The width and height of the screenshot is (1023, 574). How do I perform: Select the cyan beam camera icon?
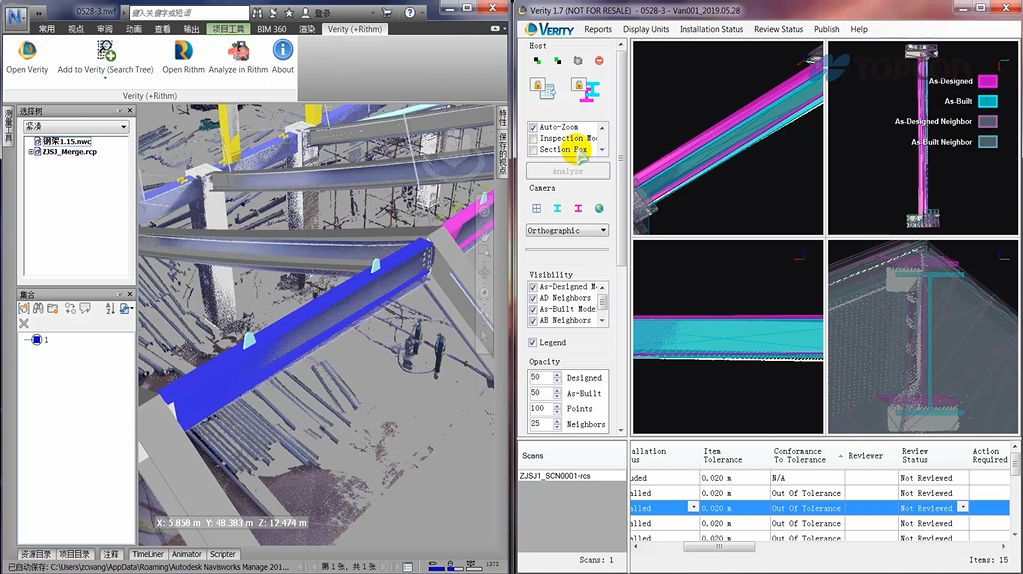pos(557,208)
